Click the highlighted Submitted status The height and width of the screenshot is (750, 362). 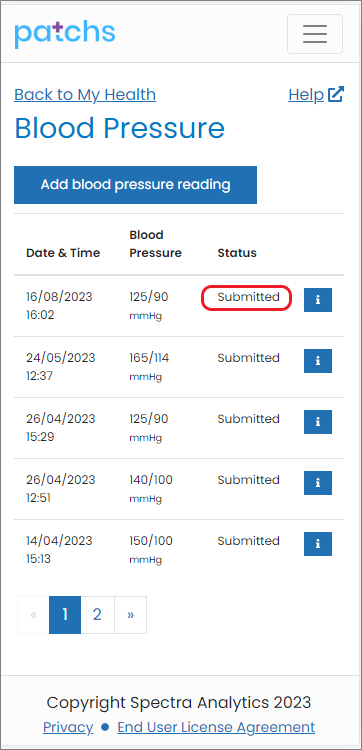pyautogui.click(x=246, y=297)
